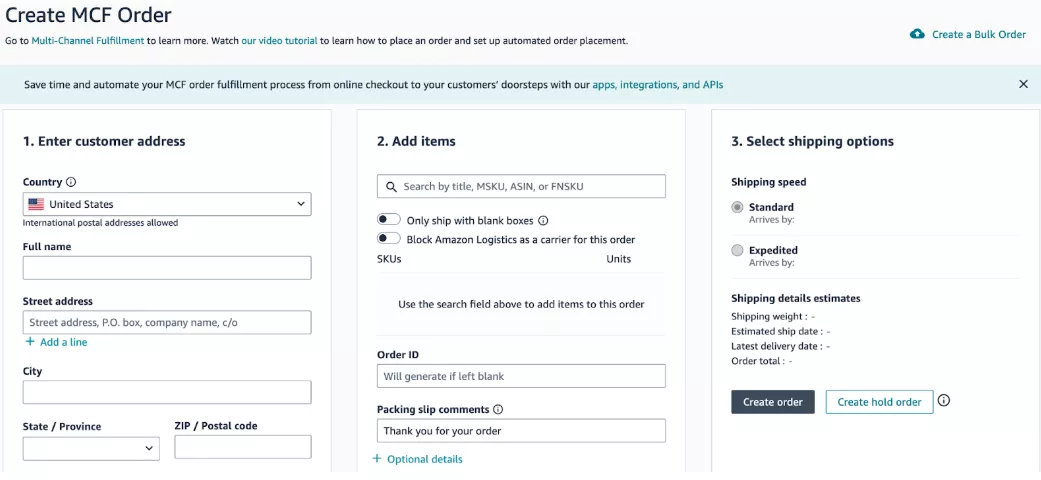Click the search magnifier icon
Image resolution: width=1041 pixels, height=480 pixels.
coord(390,187)
